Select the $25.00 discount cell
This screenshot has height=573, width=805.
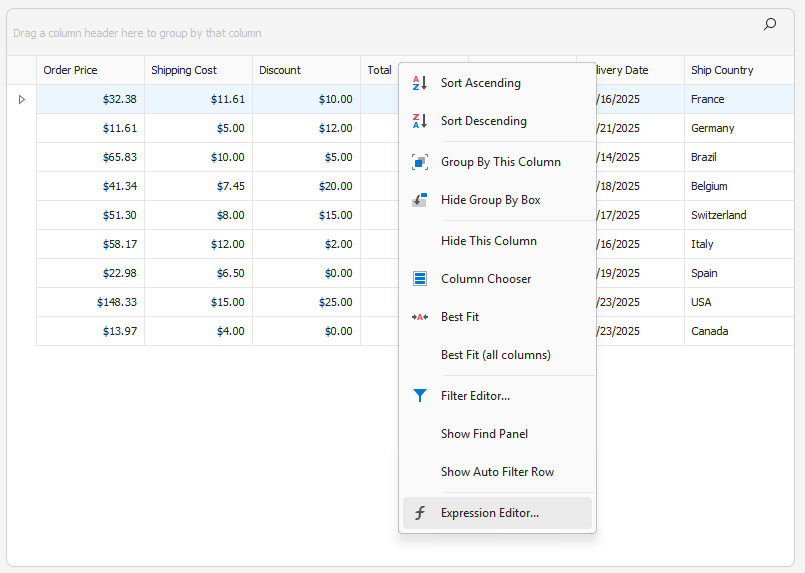[x=306, y=302]
